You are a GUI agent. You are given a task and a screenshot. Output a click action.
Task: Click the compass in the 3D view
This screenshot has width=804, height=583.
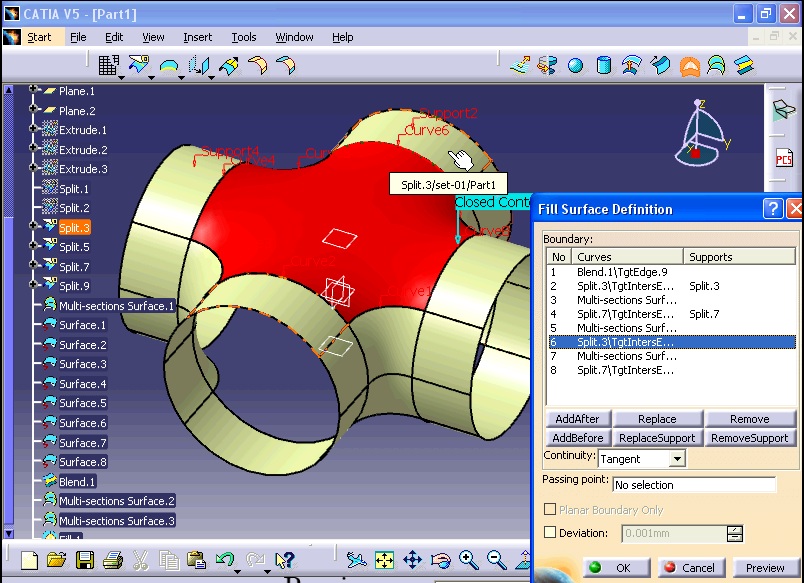coord(700,133)
